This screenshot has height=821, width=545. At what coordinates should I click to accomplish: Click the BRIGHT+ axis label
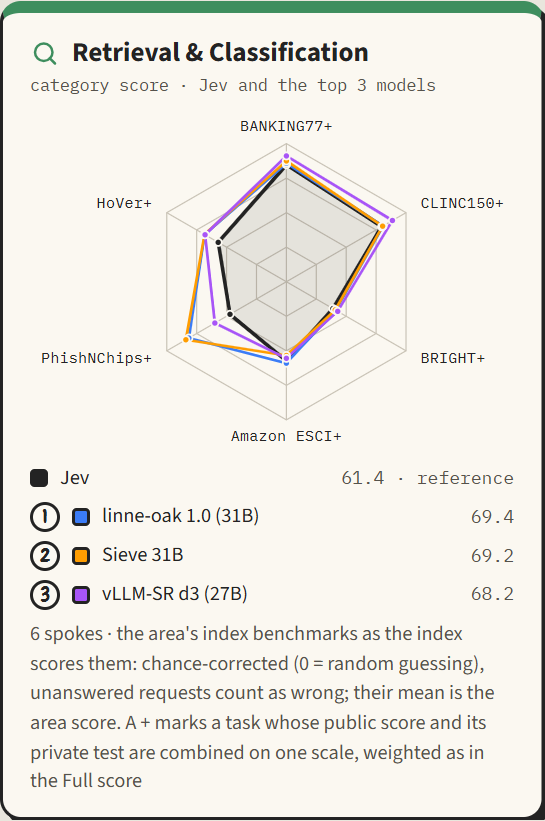[x=453, y=359]
